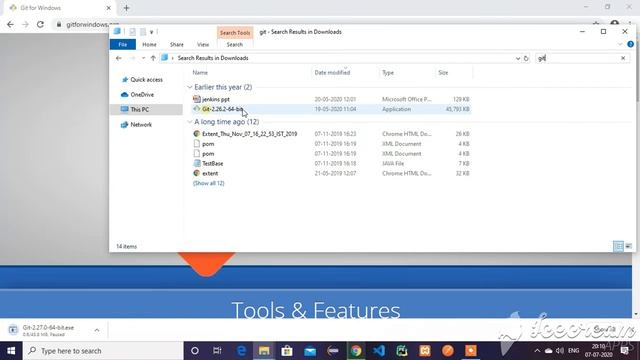The image size is (640, 360).
Task: Switch to large icons view icon
Action: pyautogui.click(x=629, y=246)
